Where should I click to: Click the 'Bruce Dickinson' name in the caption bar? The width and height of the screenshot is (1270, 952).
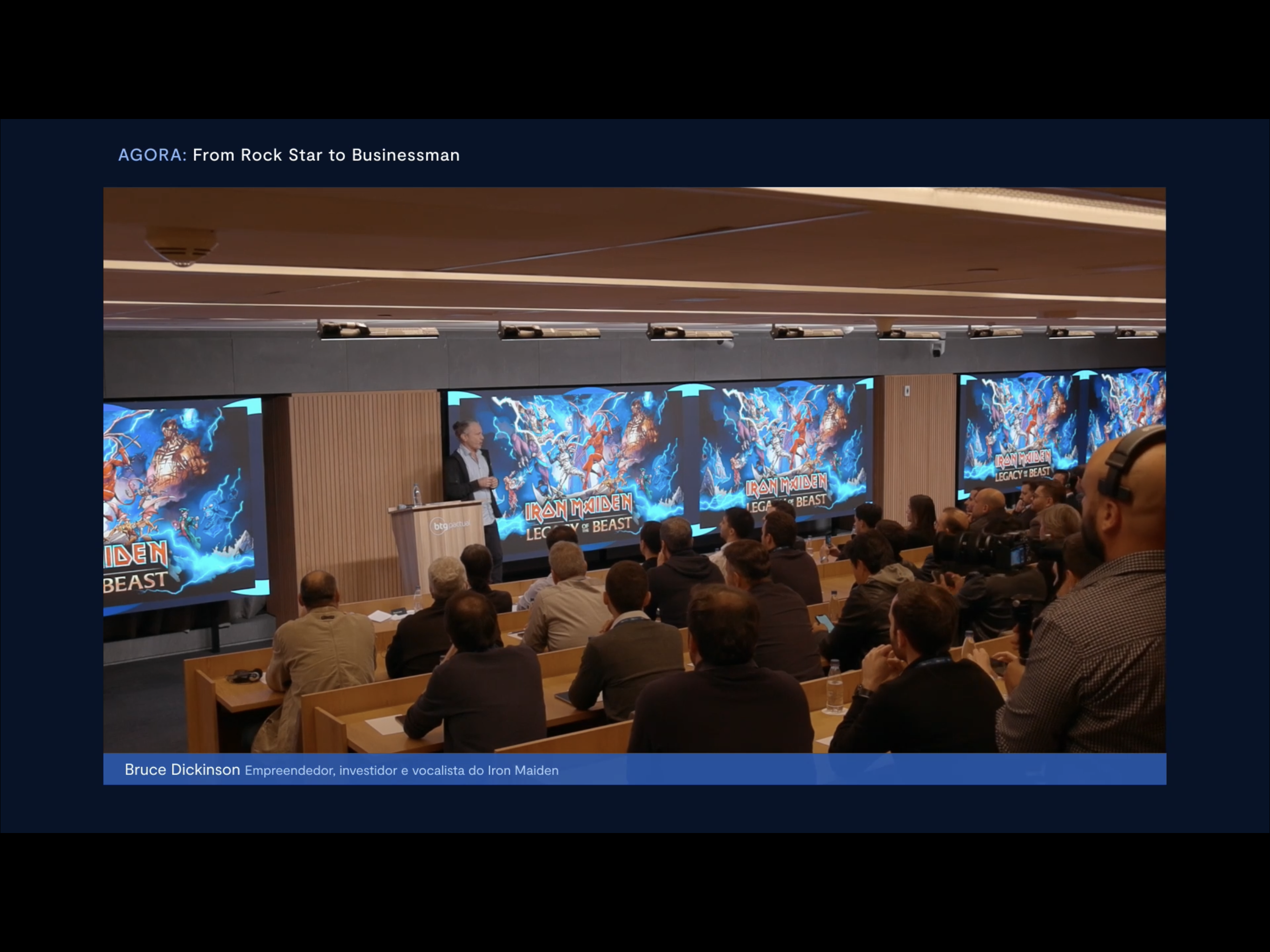[182, 769]
